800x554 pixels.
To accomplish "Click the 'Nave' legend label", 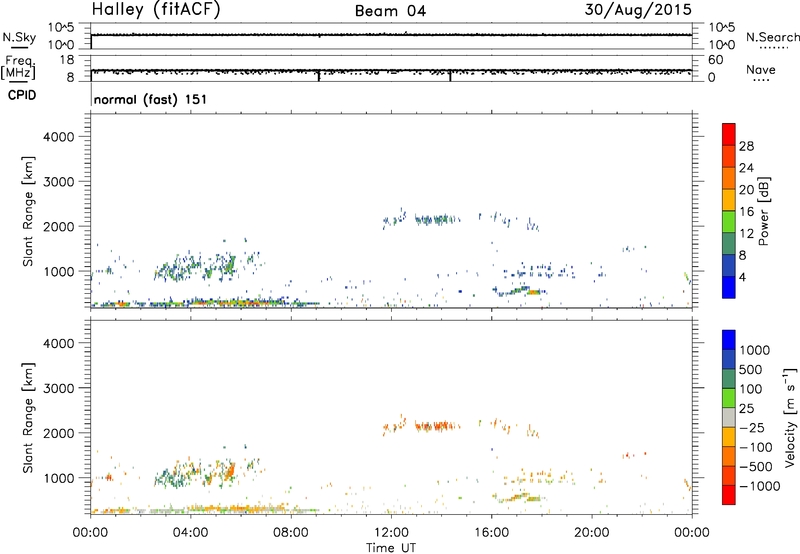I will (761, 69).
